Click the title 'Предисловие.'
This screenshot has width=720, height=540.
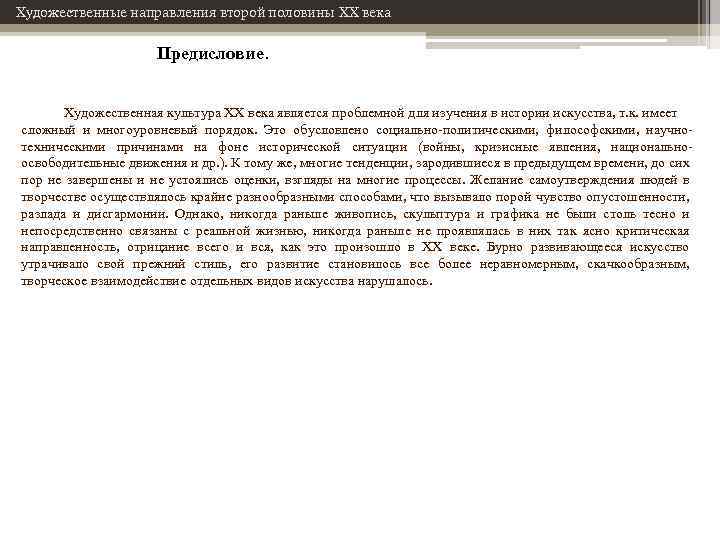213,54
